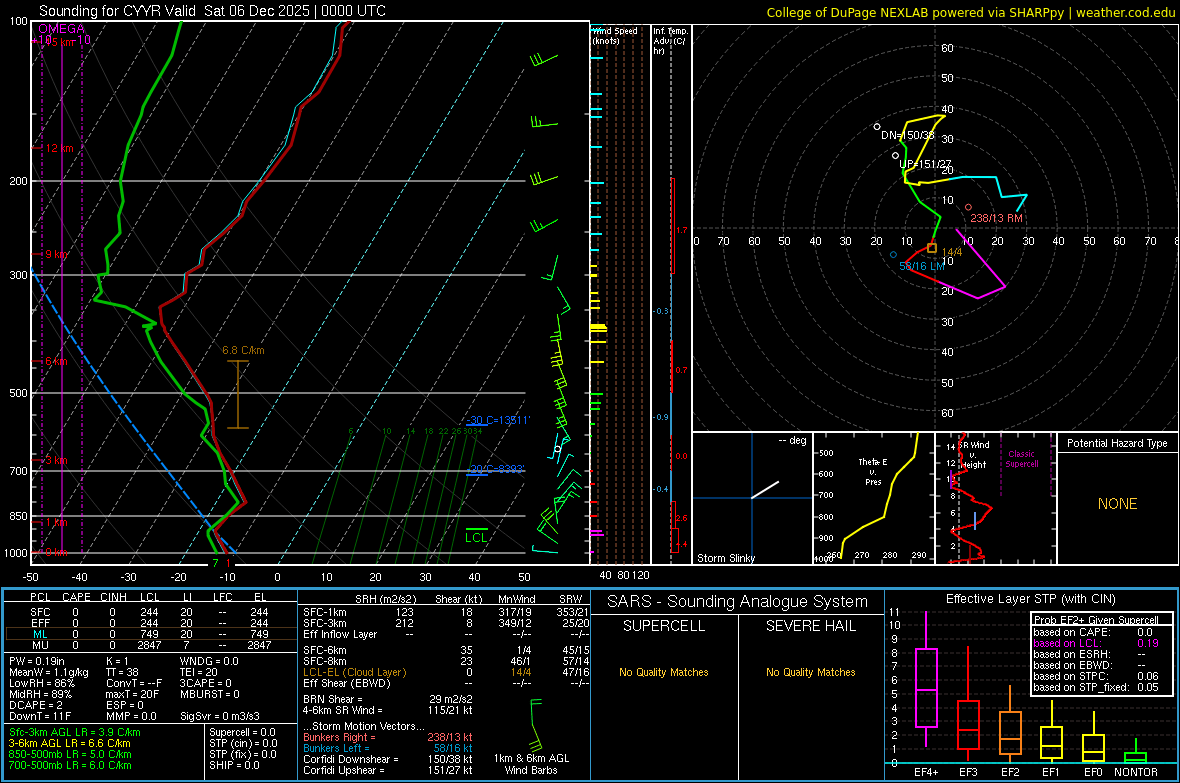Click the SFC-1km kinematics row label
The height and width of the screenshot is (783, 1180).
tap(325, 612)
